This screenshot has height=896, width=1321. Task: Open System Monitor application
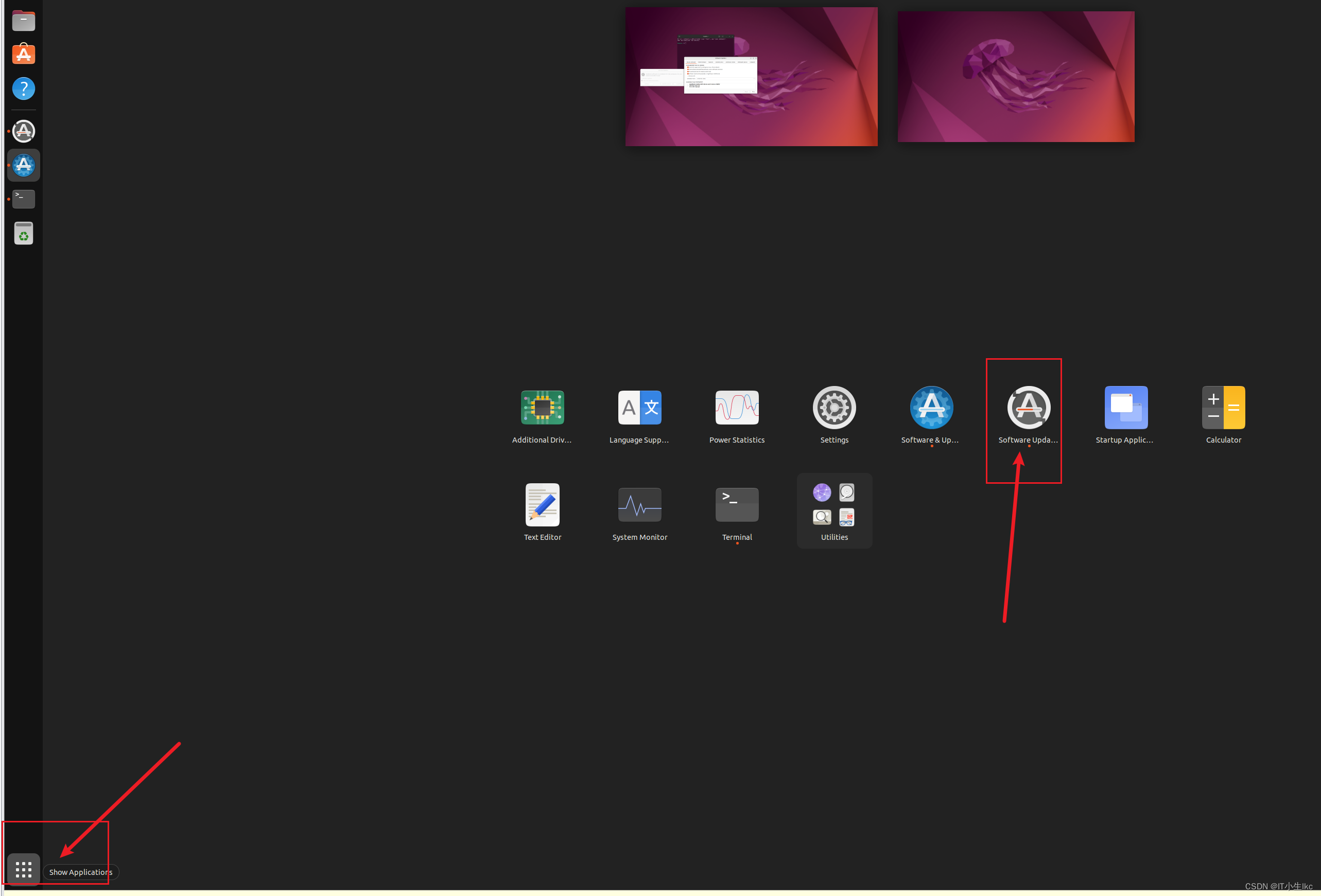tap(639, 505)
